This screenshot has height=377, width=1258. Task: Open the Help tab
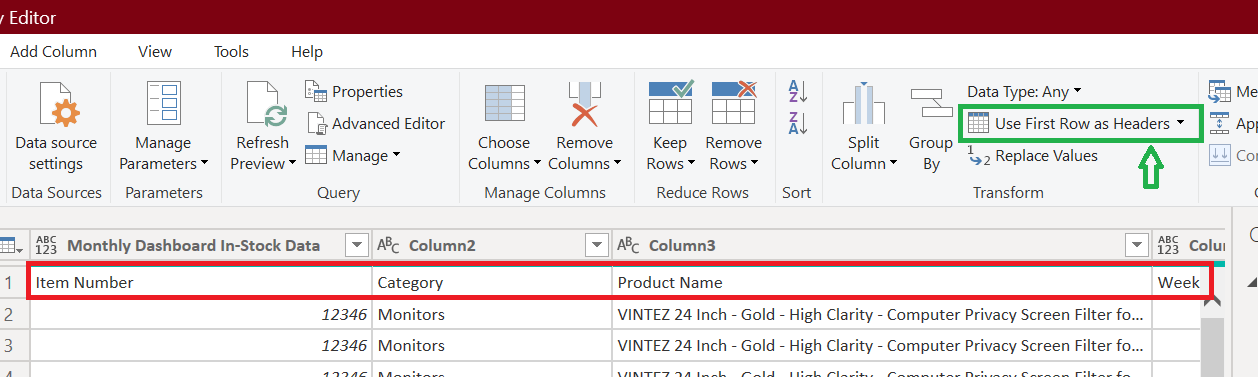coord(307,52)
